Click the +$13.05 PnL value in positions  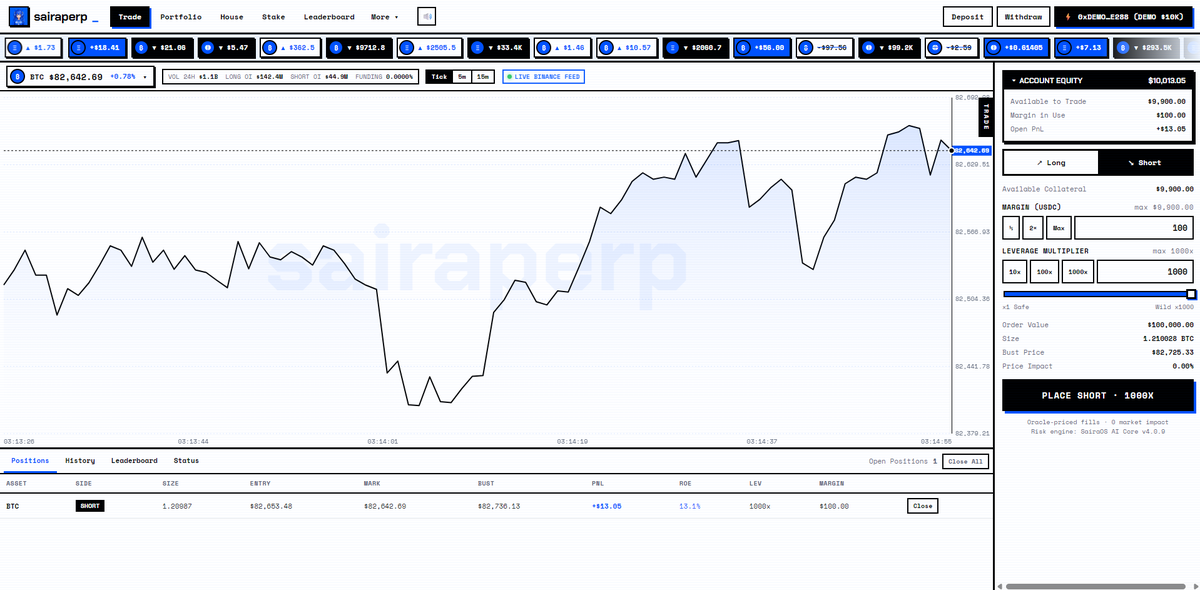[x=608, y=506]
